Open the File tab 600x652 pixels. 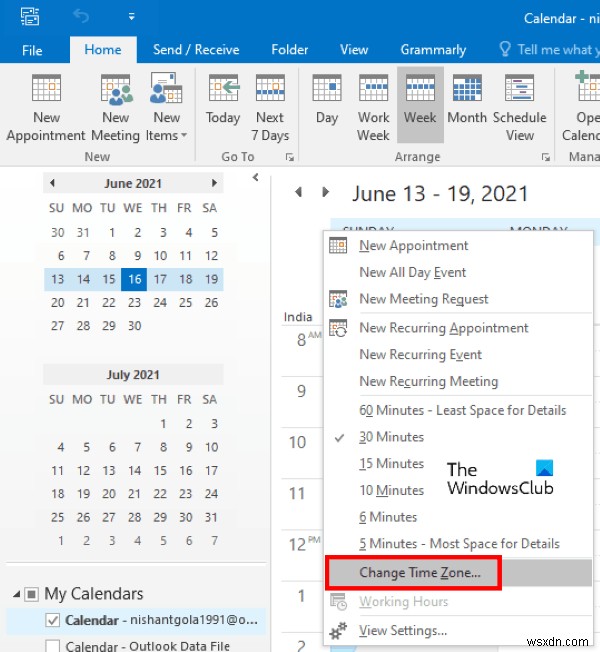coord(32,50)
